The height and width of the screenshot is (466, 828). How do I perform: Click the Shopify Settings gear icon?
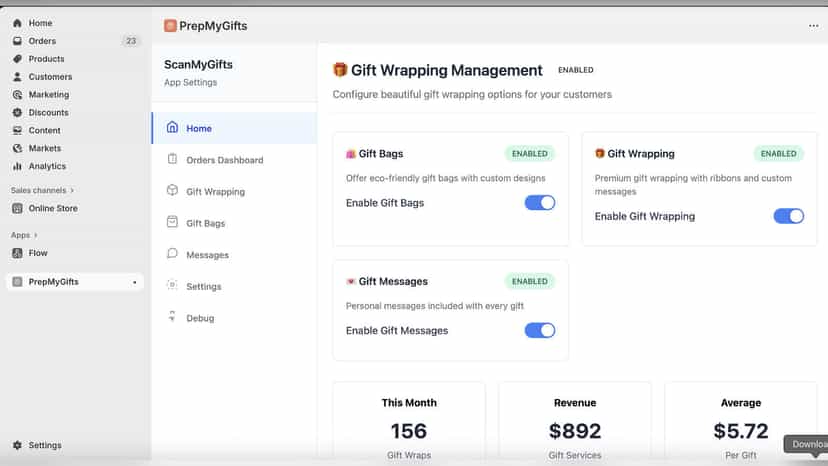17,445
